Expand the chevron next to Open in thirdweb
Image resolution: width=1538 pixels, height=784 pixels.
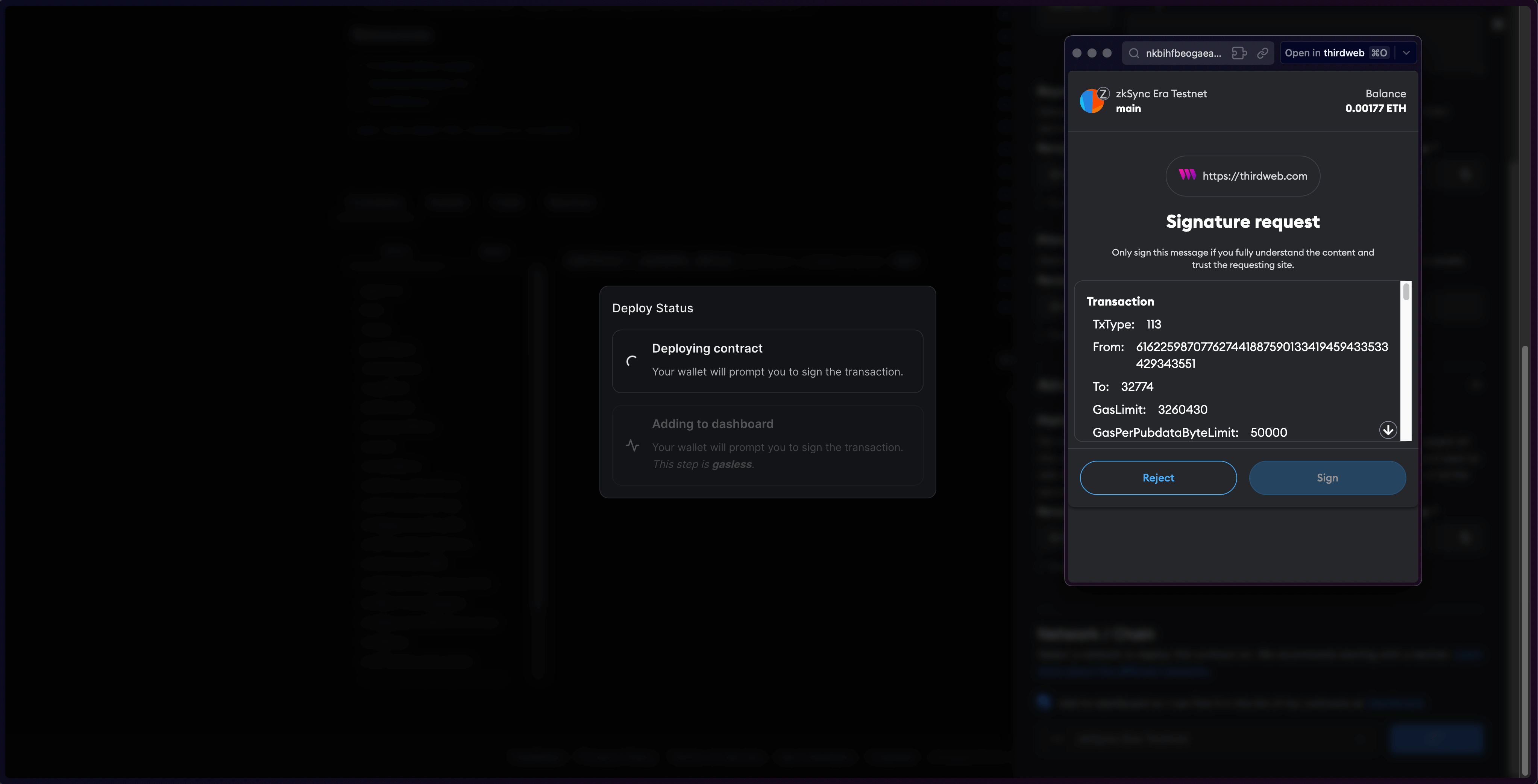(x=1406, y=53)
